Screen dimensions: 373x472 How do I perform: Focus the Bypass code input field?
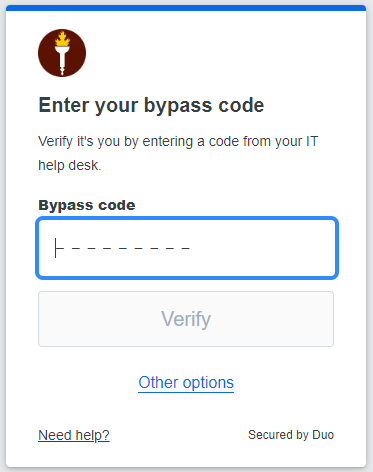pyautogui.click(x=187, y=248)
